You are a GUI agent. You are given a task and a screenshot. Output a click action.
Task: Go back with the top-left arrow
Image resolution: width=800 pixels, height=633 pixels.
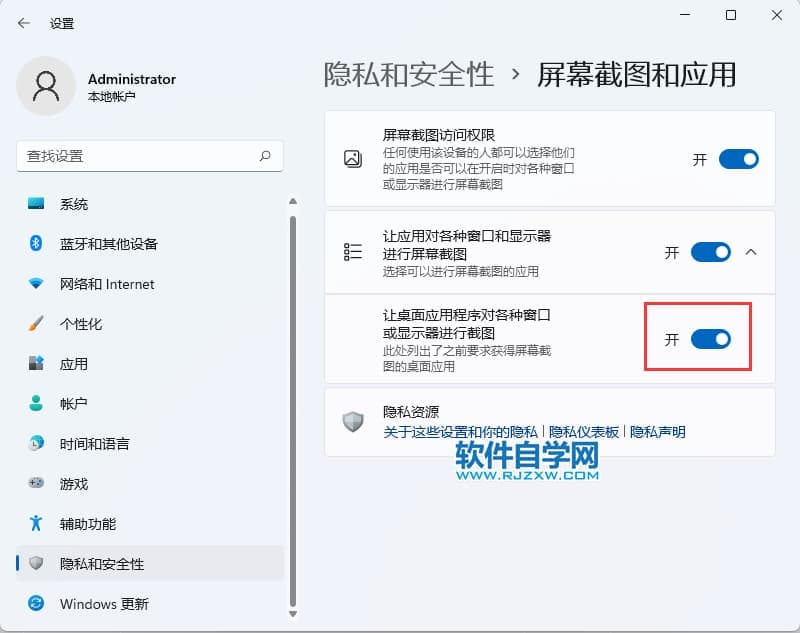(24, 22)
